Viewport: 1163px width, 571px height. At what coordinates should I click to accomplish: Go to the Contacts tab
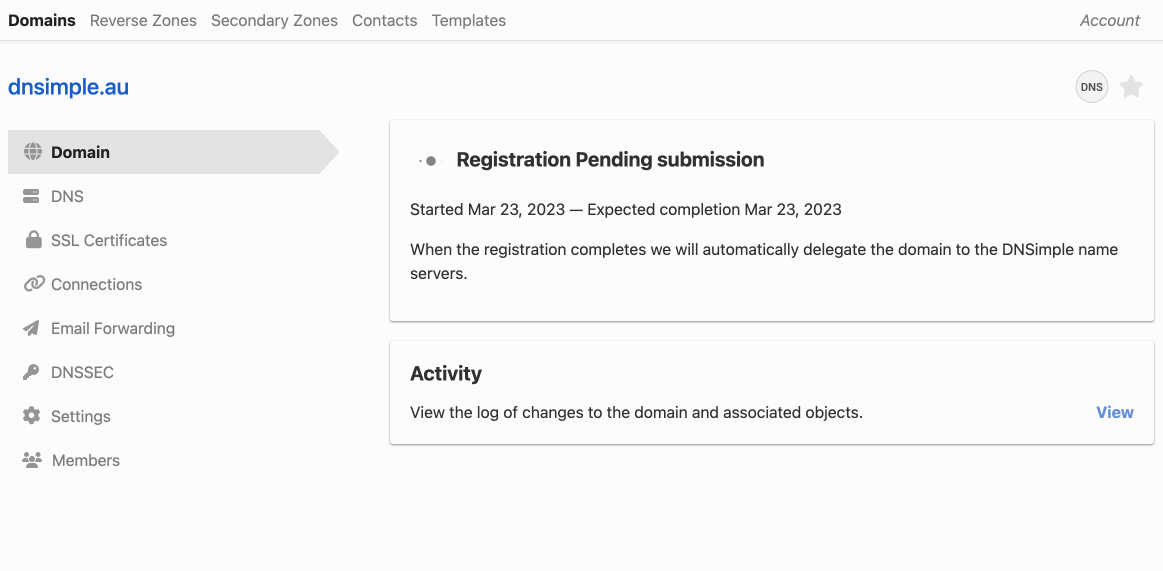[384, 20]
